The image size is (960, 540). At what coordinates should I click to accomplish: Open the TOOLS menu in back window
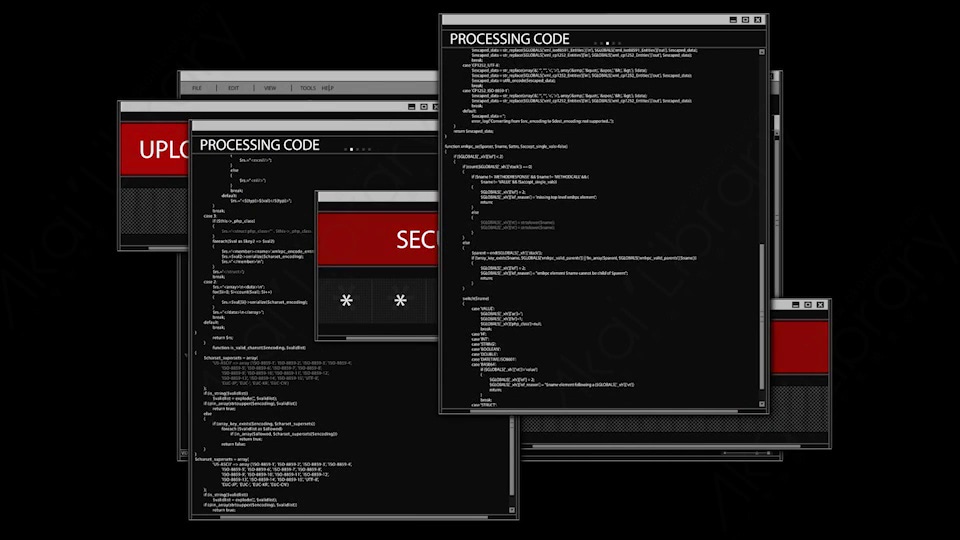click(307, 88)
